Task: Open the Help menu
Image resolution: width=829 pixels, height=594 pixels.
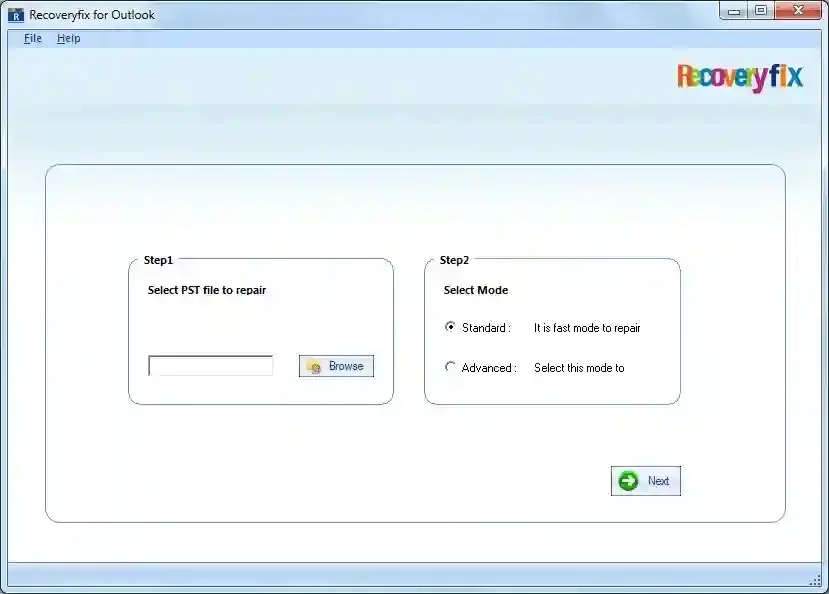Action: pyautogui.click(x=68, y=38)
